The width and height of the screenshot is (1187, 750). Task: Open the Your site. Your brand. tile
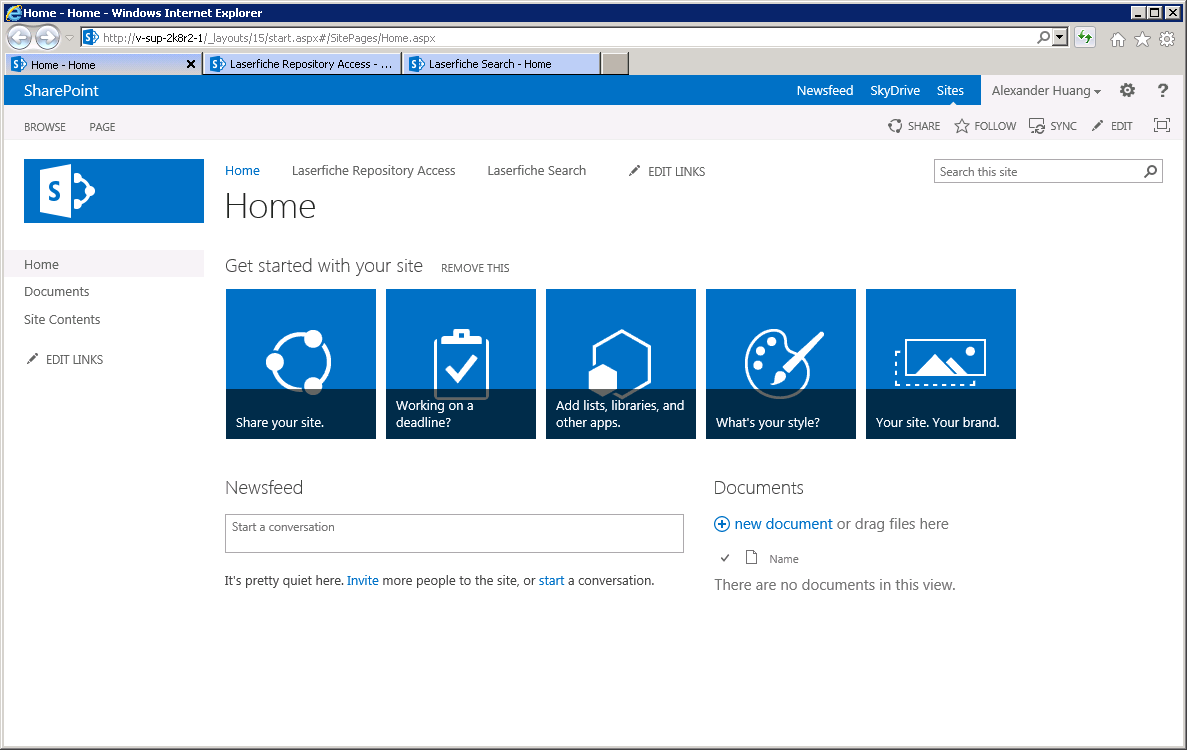coord(941,364)
